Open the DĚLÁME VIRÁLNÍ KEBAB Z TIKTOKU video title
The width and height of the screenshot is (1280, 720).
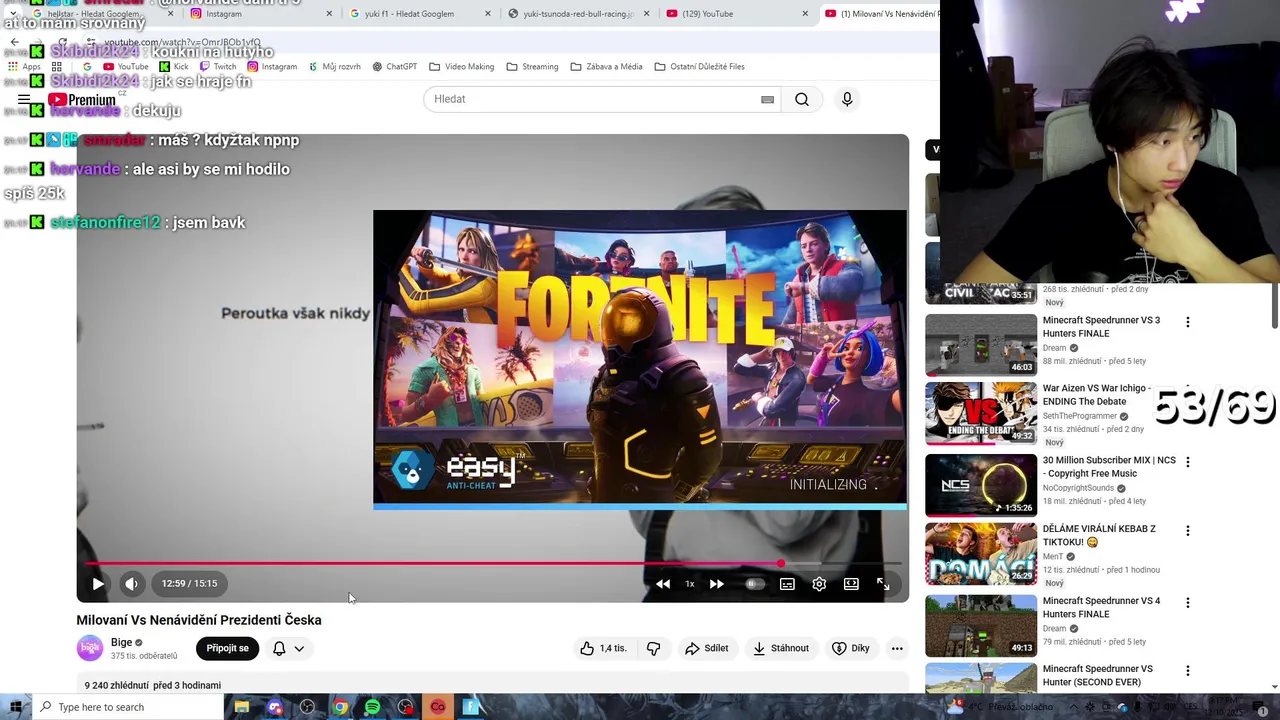1099,535
